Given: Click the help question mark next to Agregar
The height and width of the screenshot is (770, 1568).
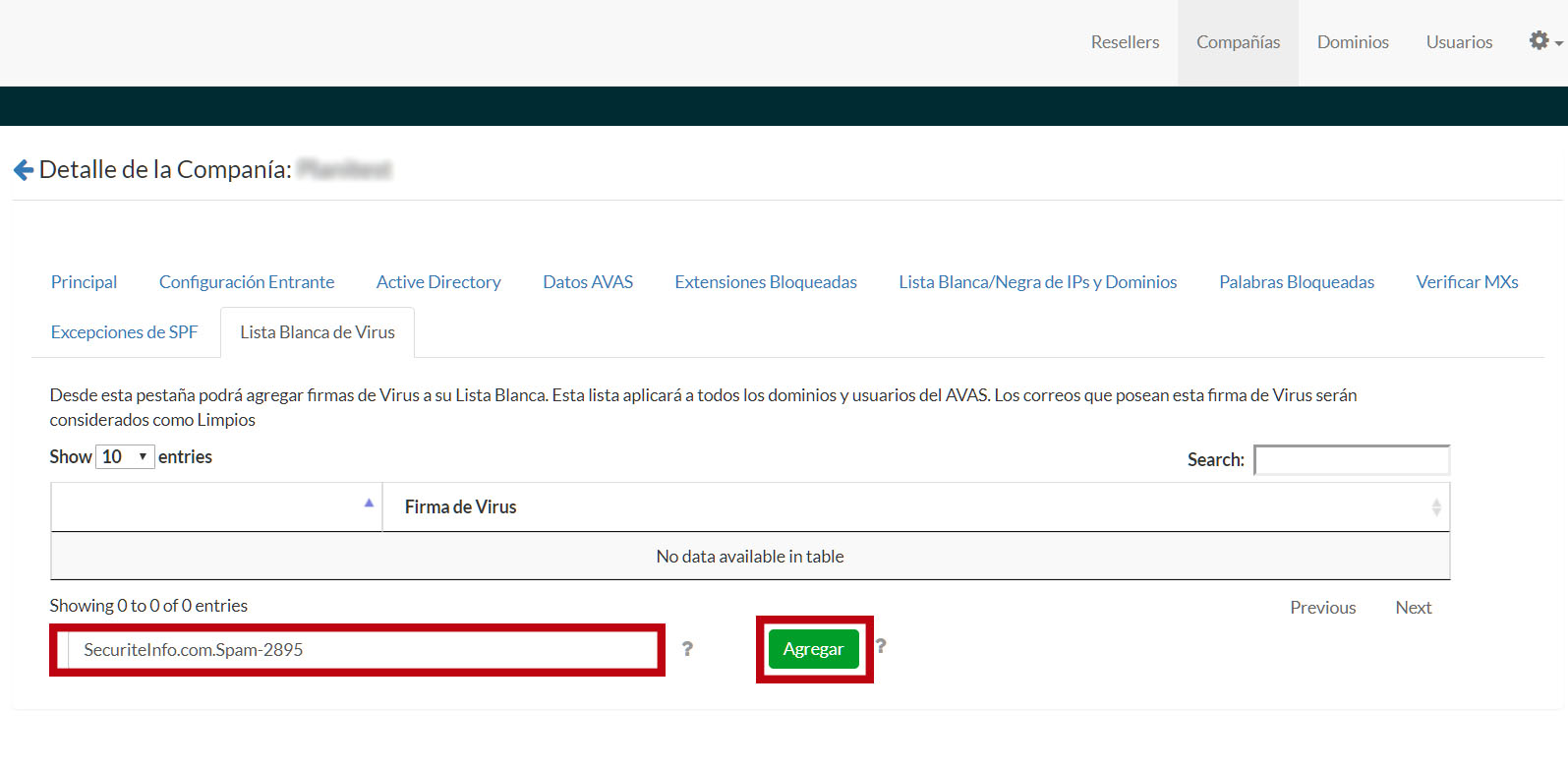Looking at the screenshot, I should tap(881, 646).
